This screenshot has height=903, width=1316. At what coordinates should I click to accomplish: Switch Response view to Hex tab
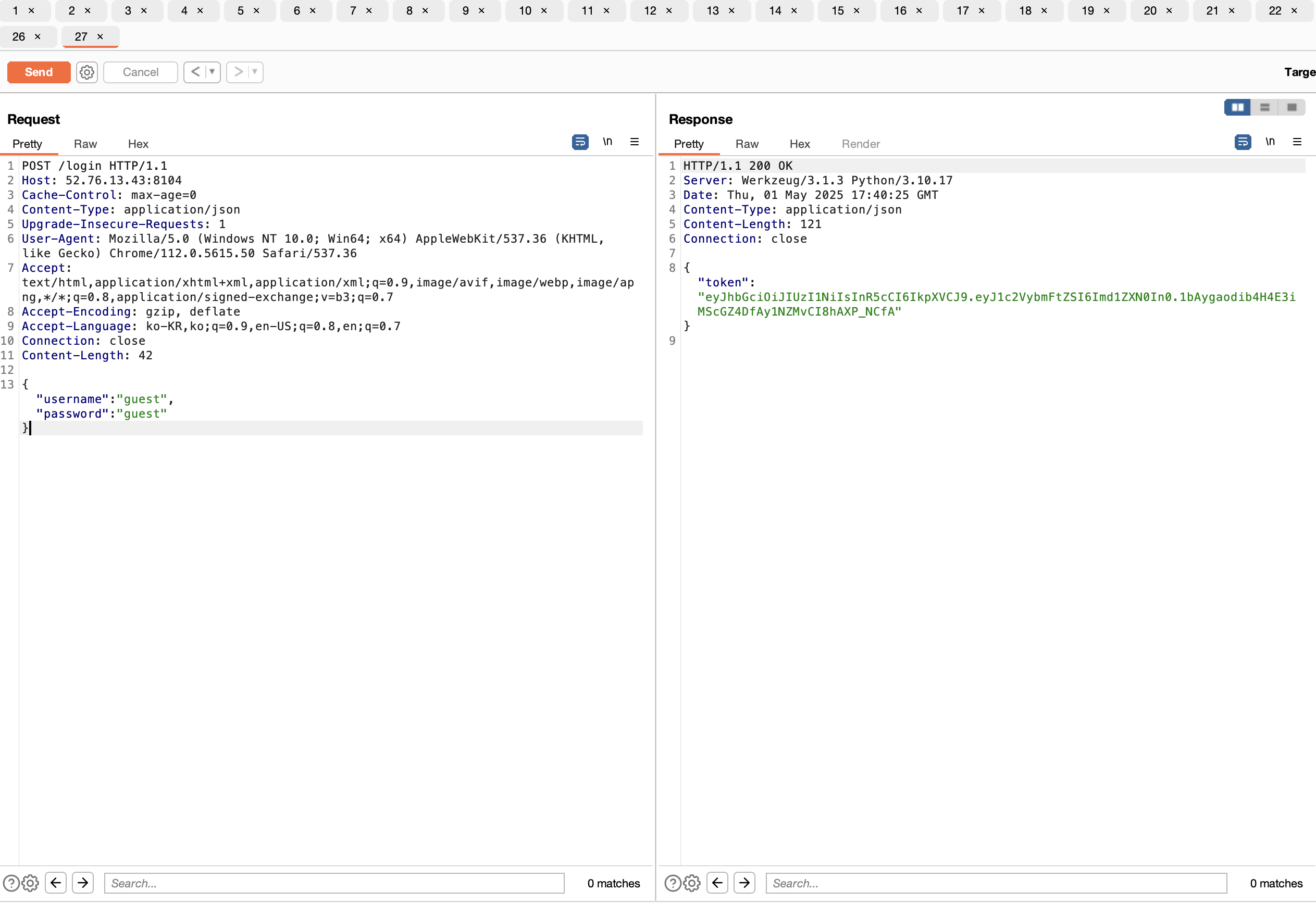click(800, 144)
